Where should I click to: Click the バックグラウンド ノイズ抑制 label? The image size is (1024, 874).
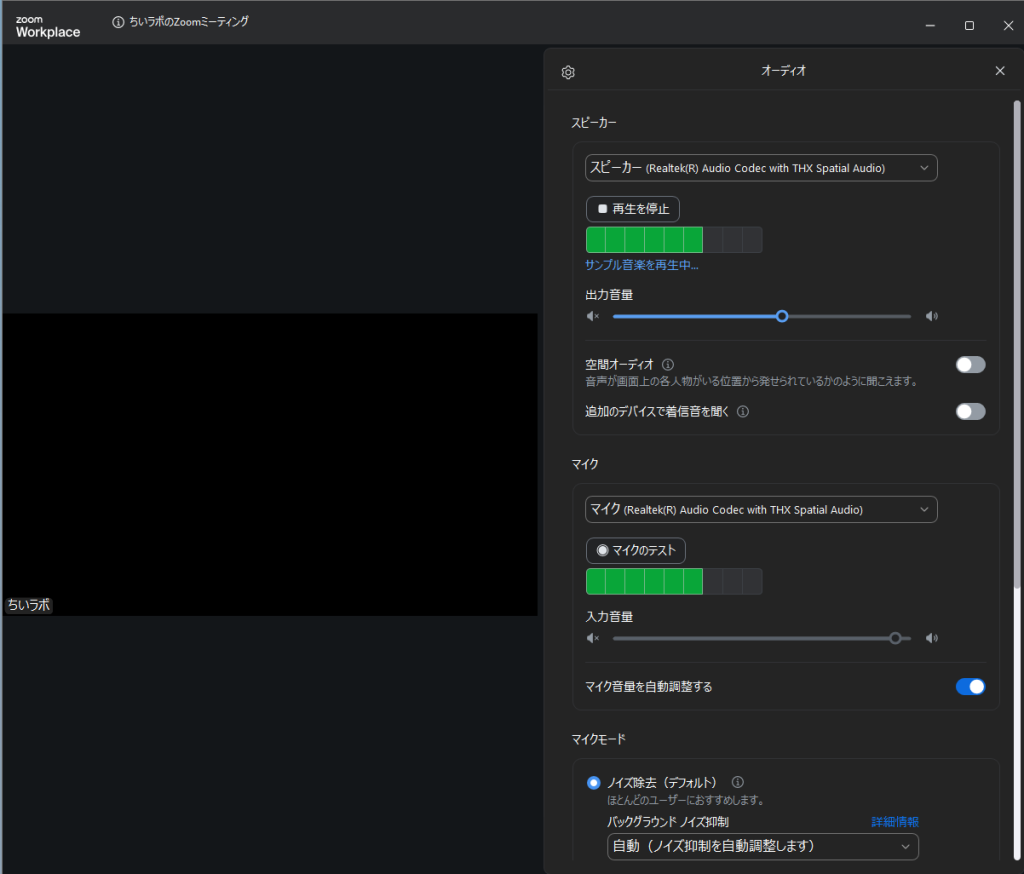coord(667,822)
